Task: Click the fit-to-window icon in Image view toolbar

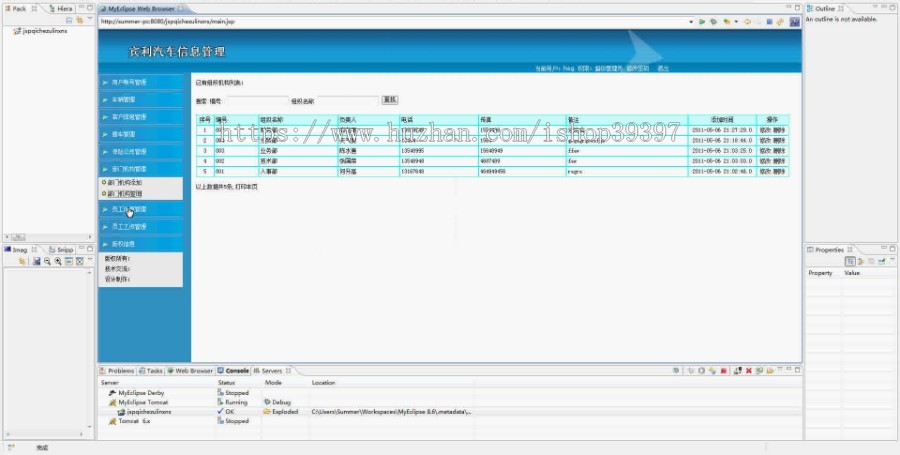Action: (79, 261)
